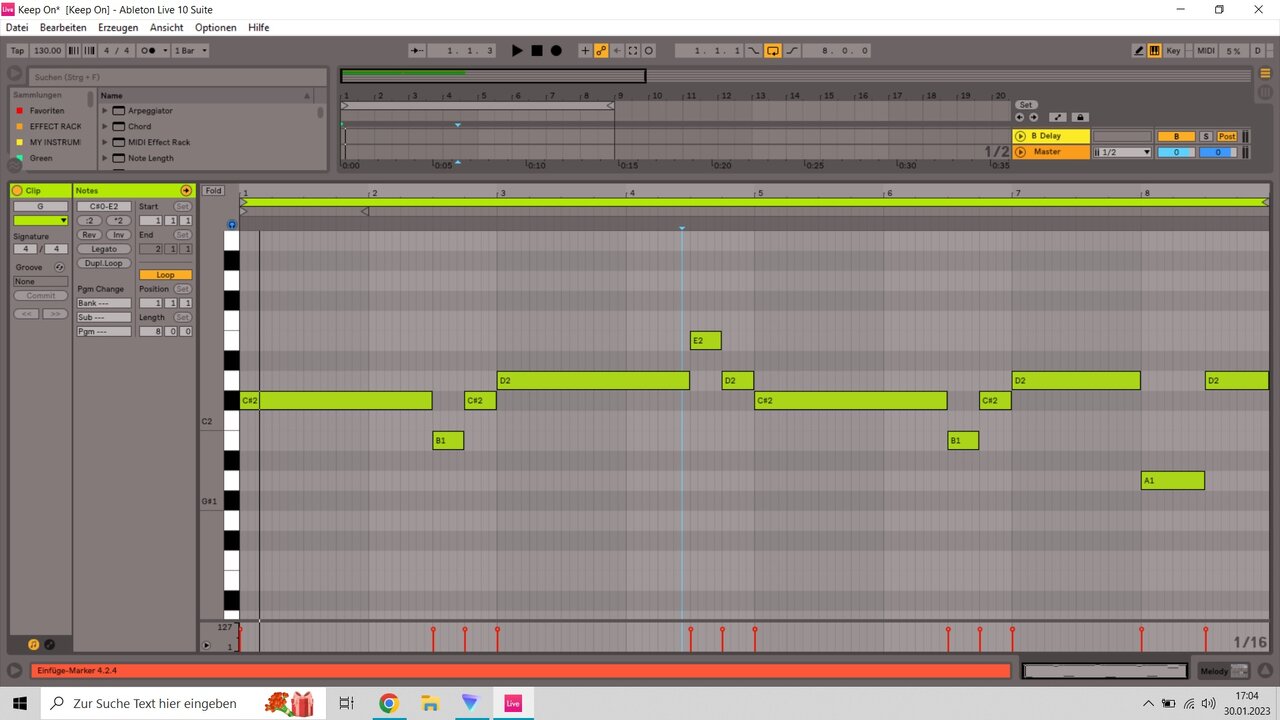Click the *2 double tempo button

point(118,220)
